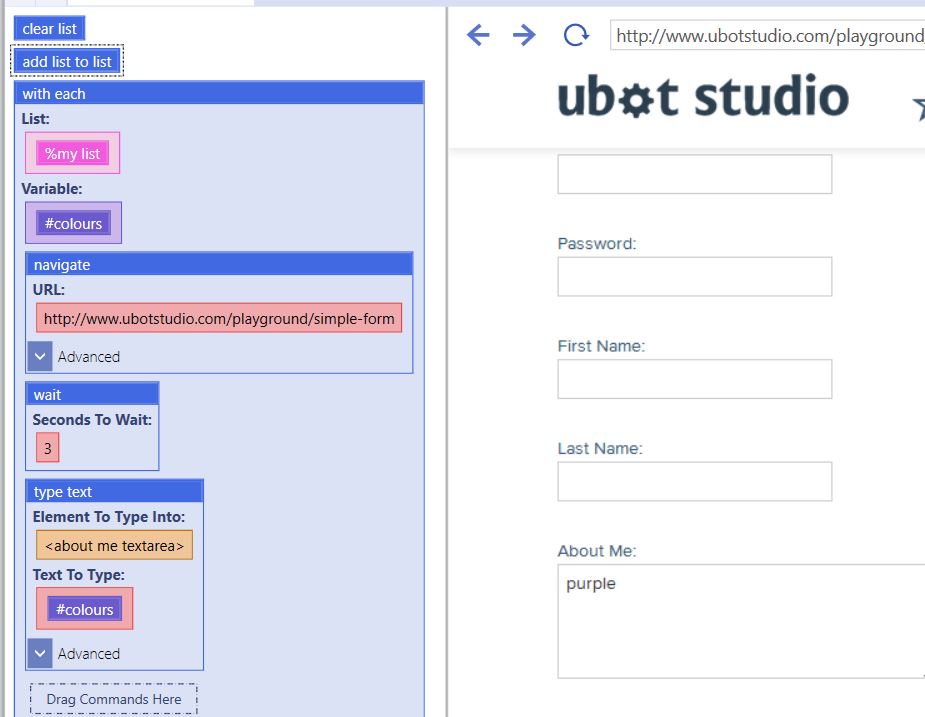The width and height of the screenshot is (925, 717).
Task: Select the add list to list command
Action: [67, 61]
